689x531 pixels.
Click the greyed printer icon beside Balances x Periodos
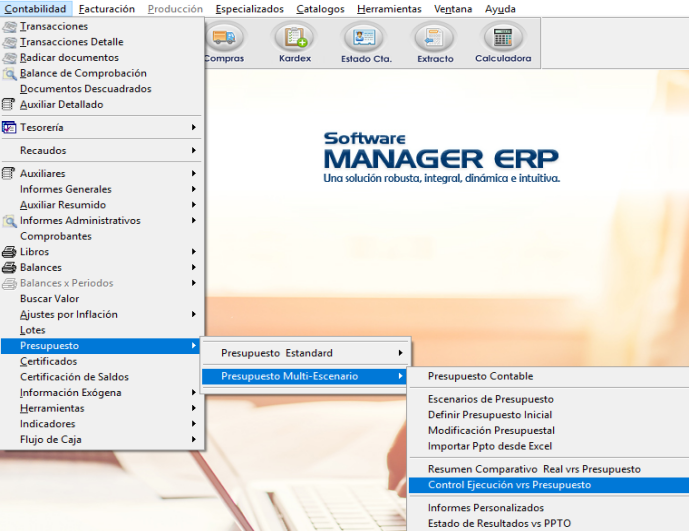pos(9,283)
